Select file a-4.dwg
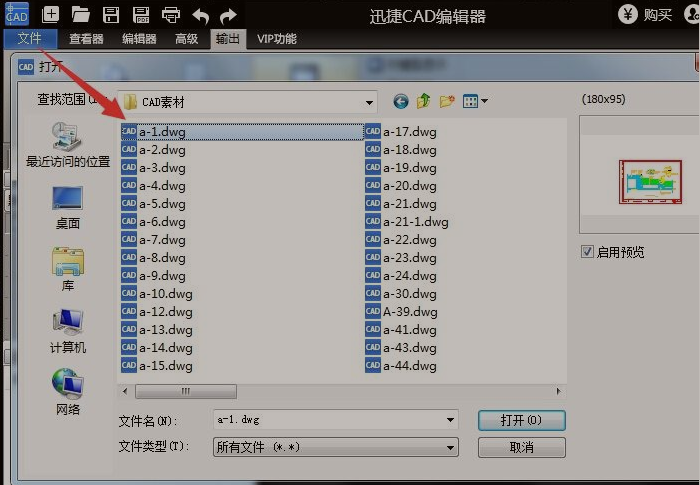The width and height of the screenshot is (700, 485). tap(154, 185)
